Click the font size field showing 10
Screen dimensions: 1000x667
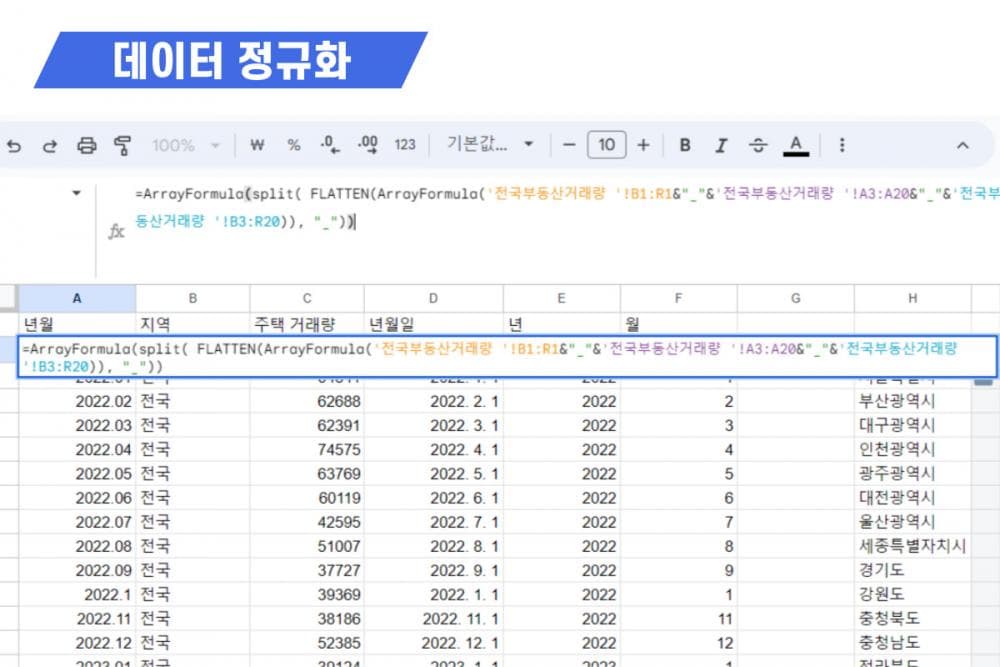click(x=607, y=145)
